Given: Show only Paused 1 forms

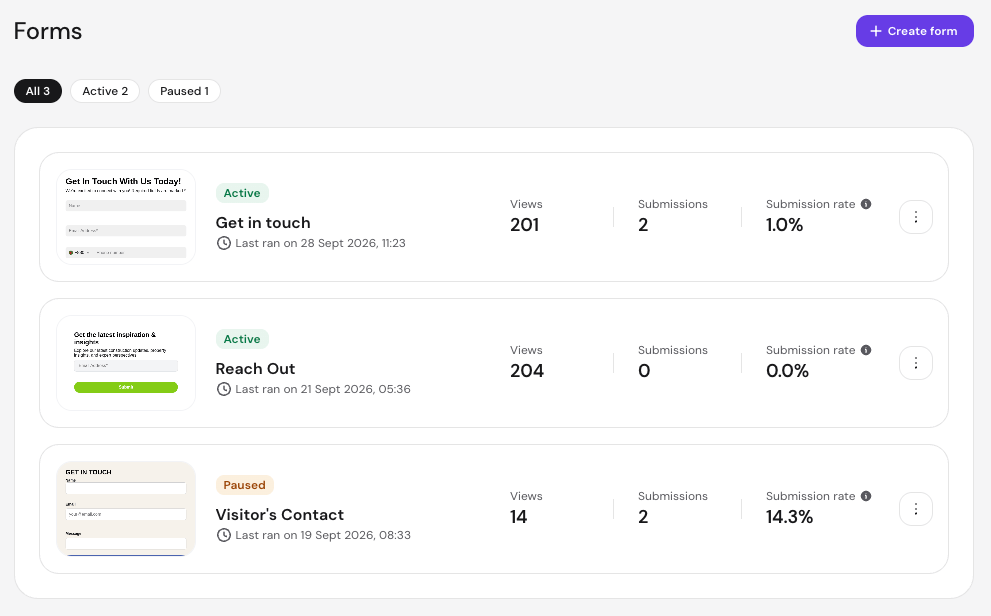Looking at the screenshot, I should point(184,91).
